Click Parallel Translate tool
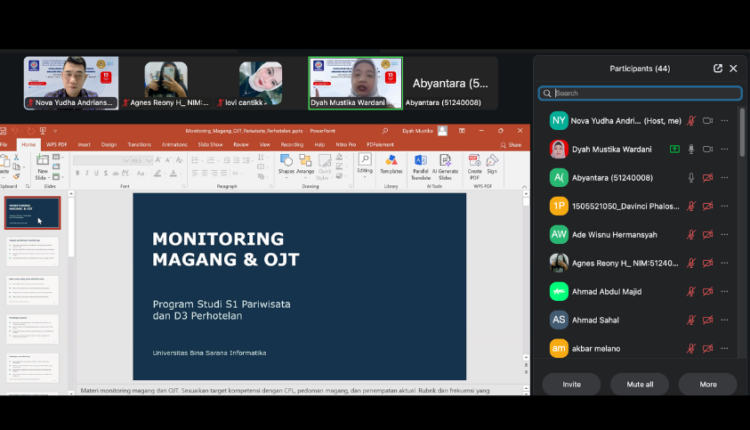750x430 pixels. (420, 167)
